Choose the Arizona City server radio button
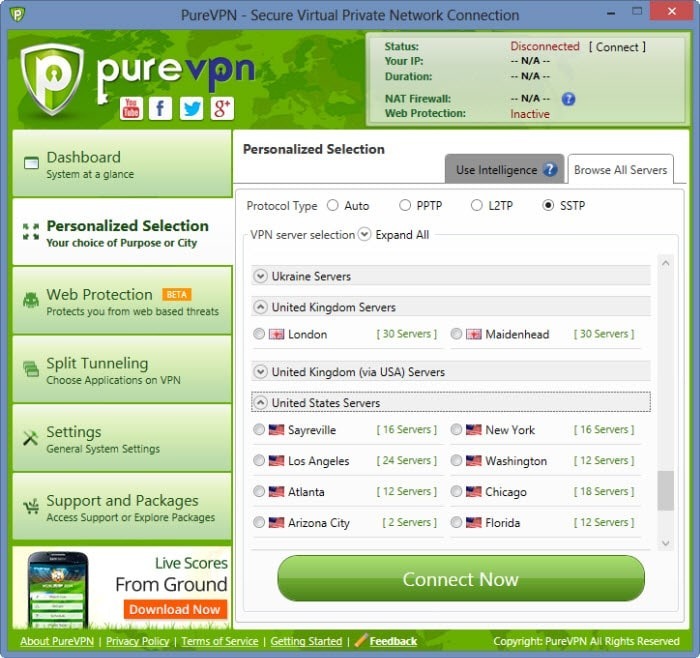700x658 pixels. coord(259,522)
